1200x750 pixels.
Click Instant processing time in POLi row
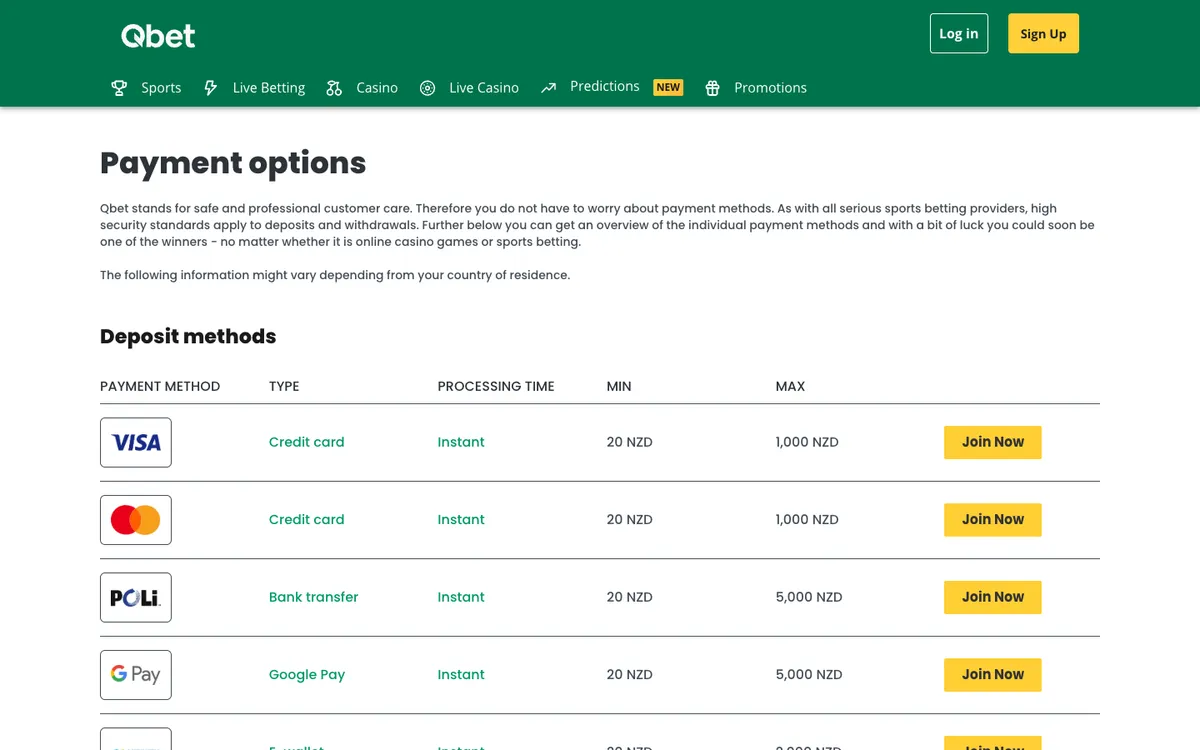coord(461,597)
